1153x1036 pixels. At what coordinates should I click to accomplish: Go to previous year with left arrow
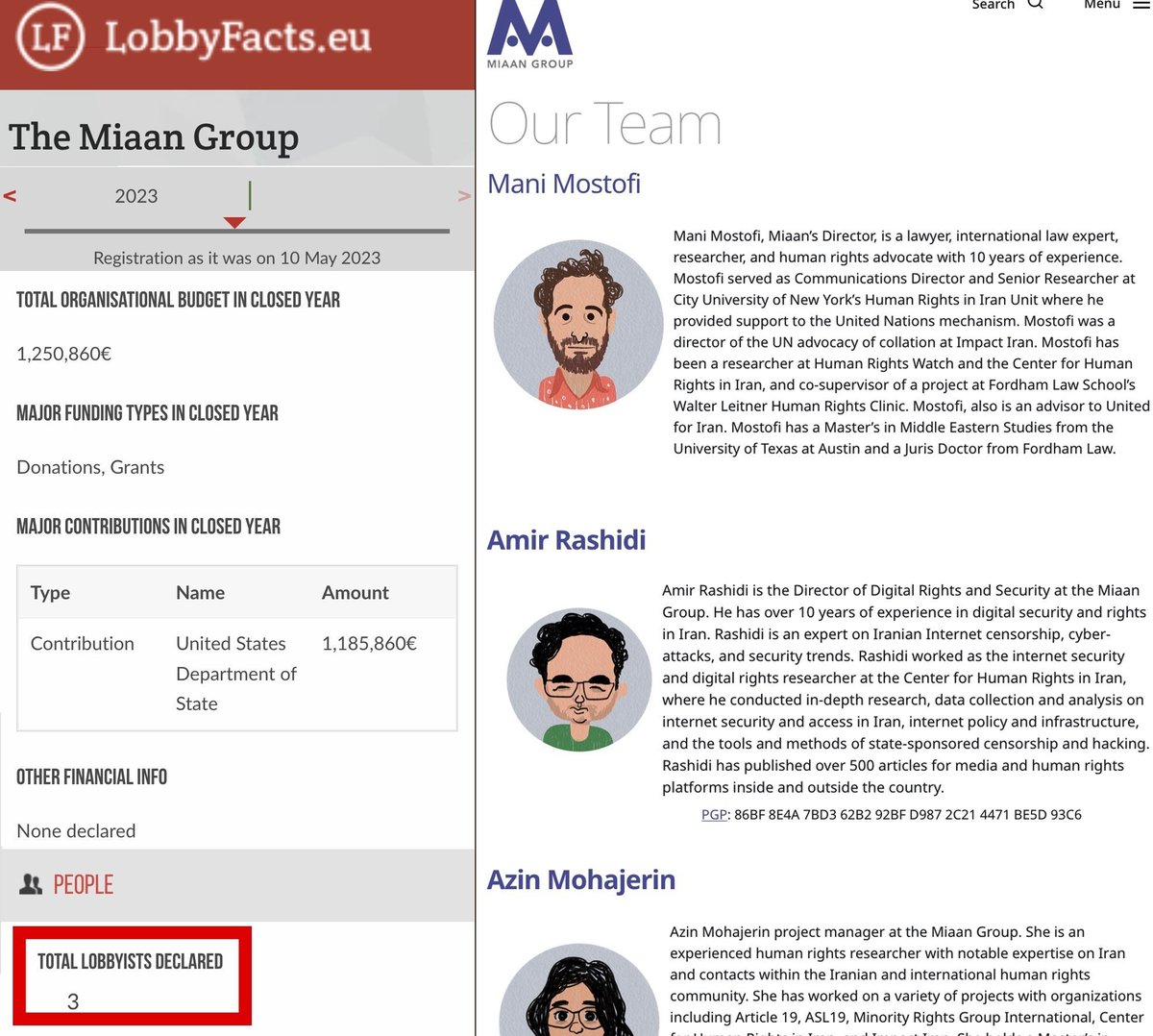tap(10, 196)
